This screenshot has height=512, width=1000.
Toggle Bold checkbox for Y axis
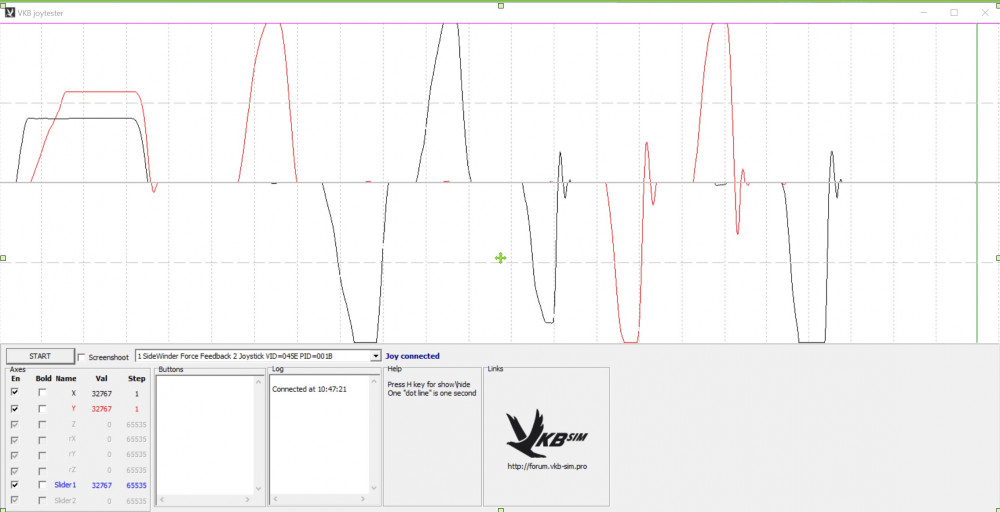pyautogui.click(x=42, y=409)
